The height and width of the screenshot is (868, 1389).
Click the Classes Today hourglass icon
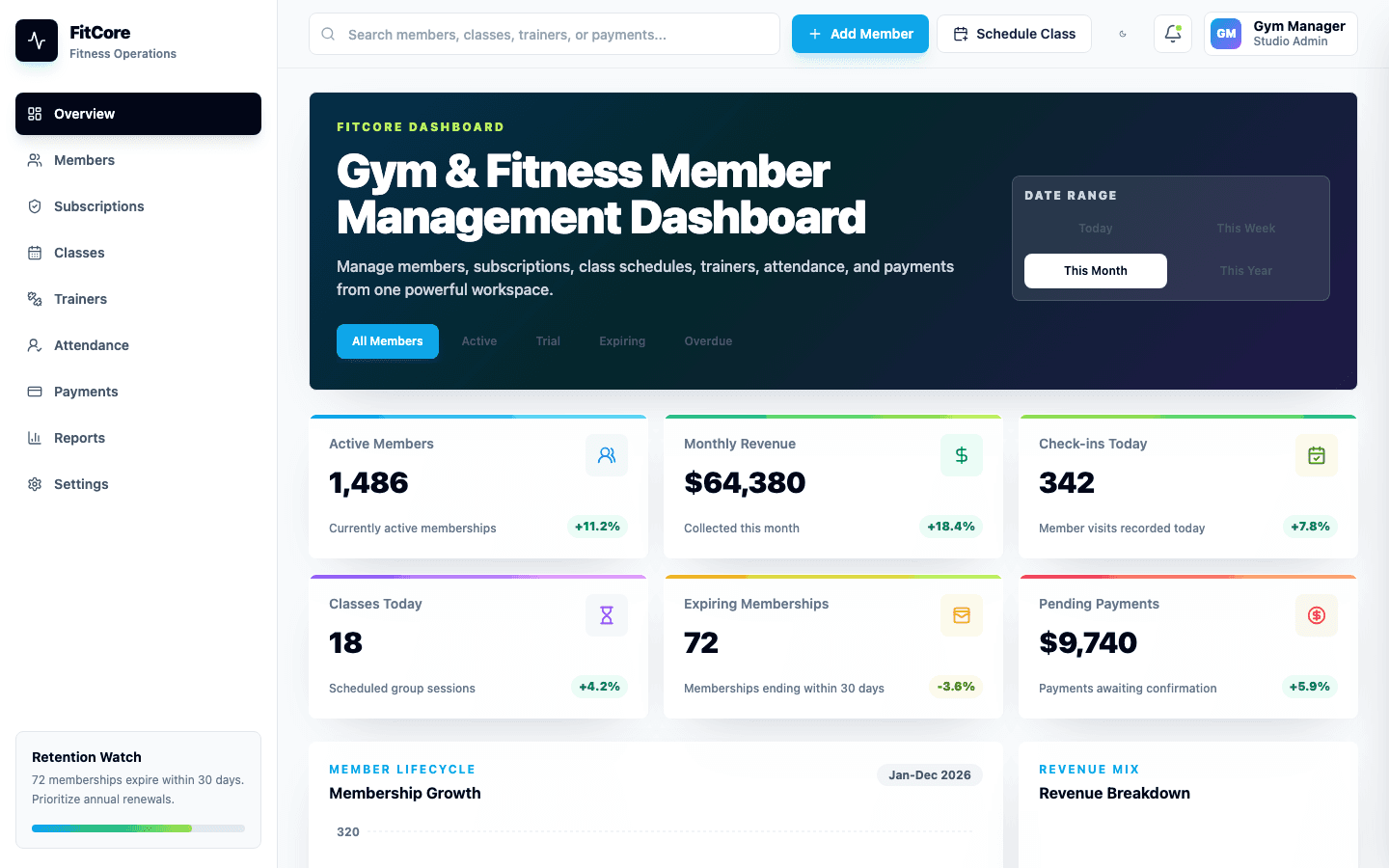(x=607, y=615)
